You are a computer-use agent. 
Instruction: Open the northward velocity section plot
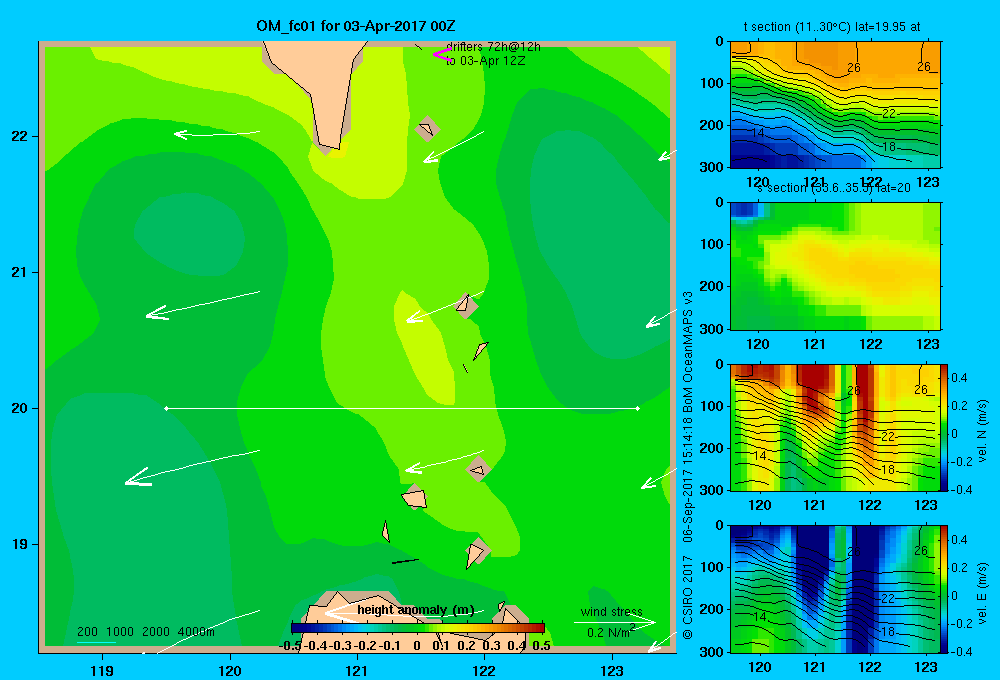[x=835, y=427]
